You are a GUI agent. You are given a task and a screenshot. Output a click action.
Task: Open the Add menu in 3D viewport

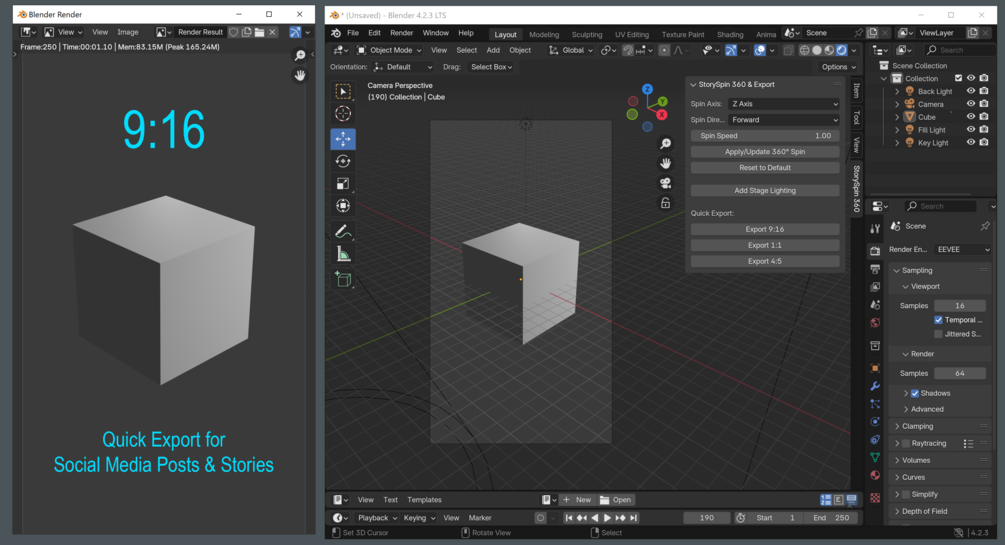493,50
